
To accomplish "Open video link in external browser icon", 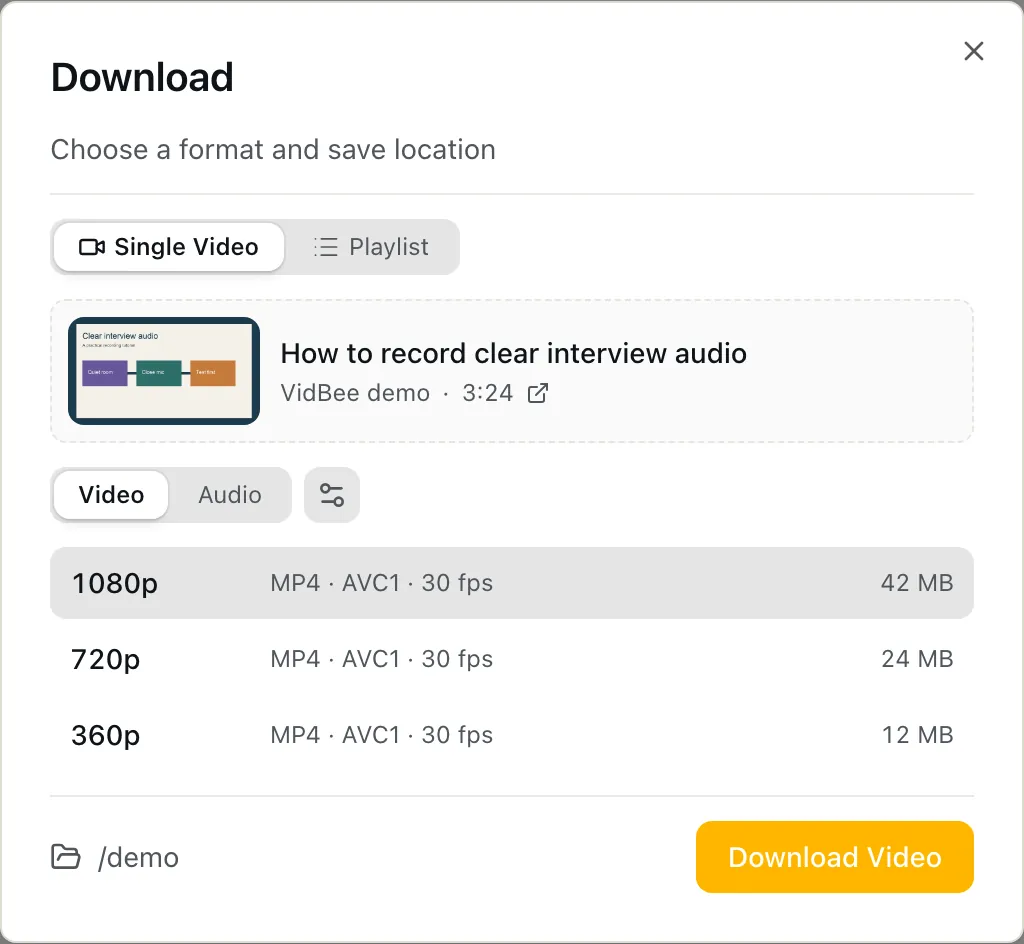I will click(x=537, y=393).
